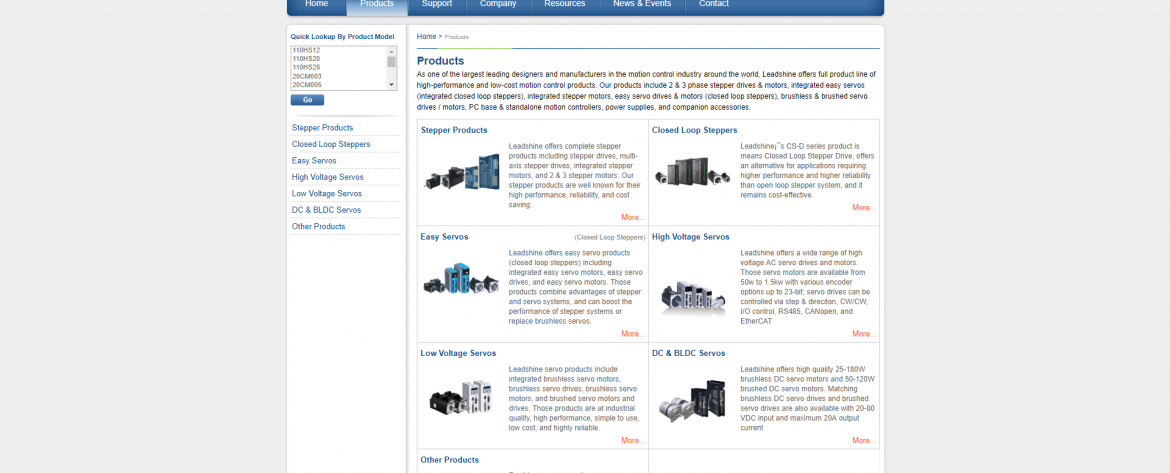Screen dimensions: 1170x473
Task: Open the Closed Loop Steppers product image
Action: click(x=691, y=172)
